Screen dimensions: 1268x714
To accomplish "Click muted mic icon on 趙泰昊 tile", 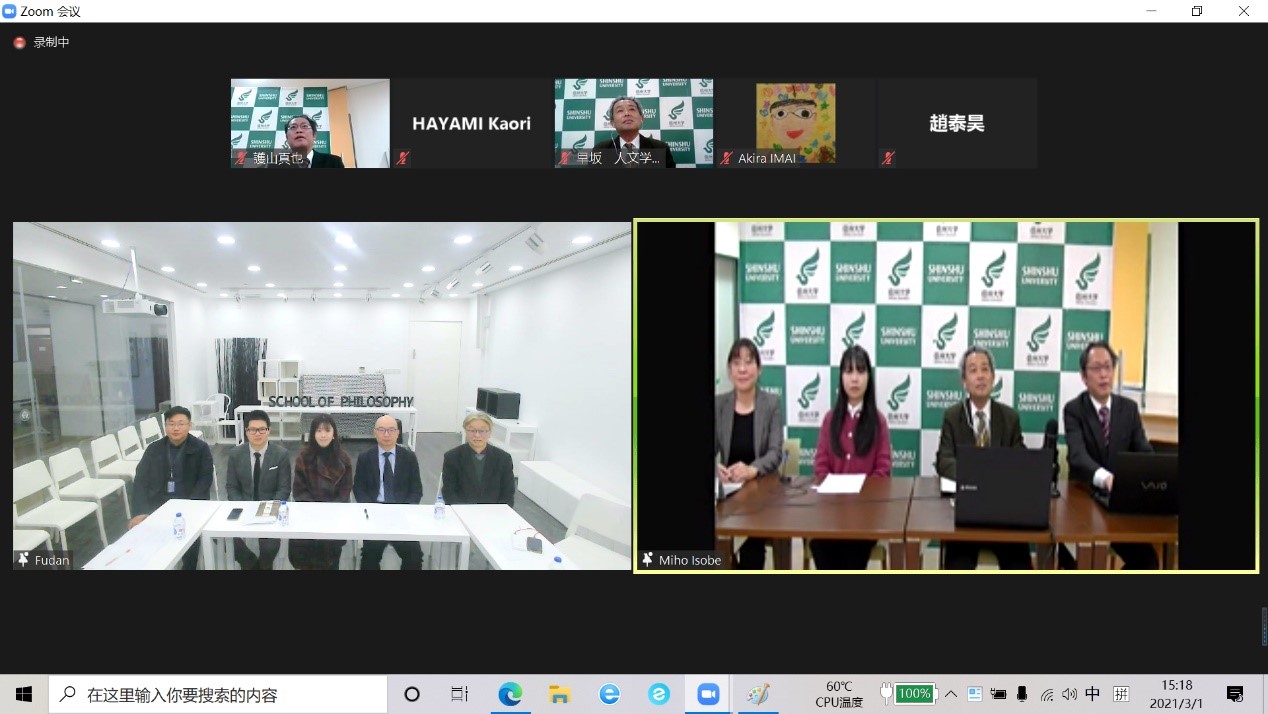I will 888,158.
